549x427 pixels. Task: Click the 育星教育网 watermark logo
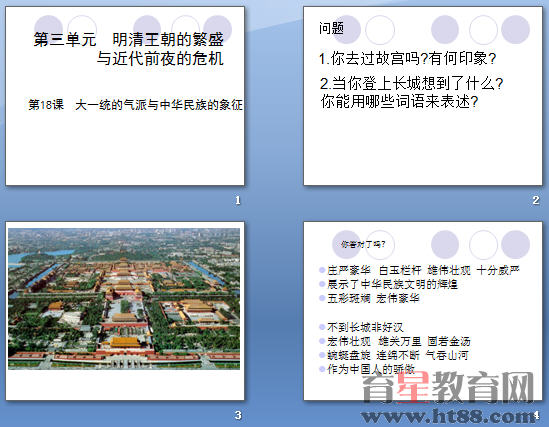click(x=448, y=387)
